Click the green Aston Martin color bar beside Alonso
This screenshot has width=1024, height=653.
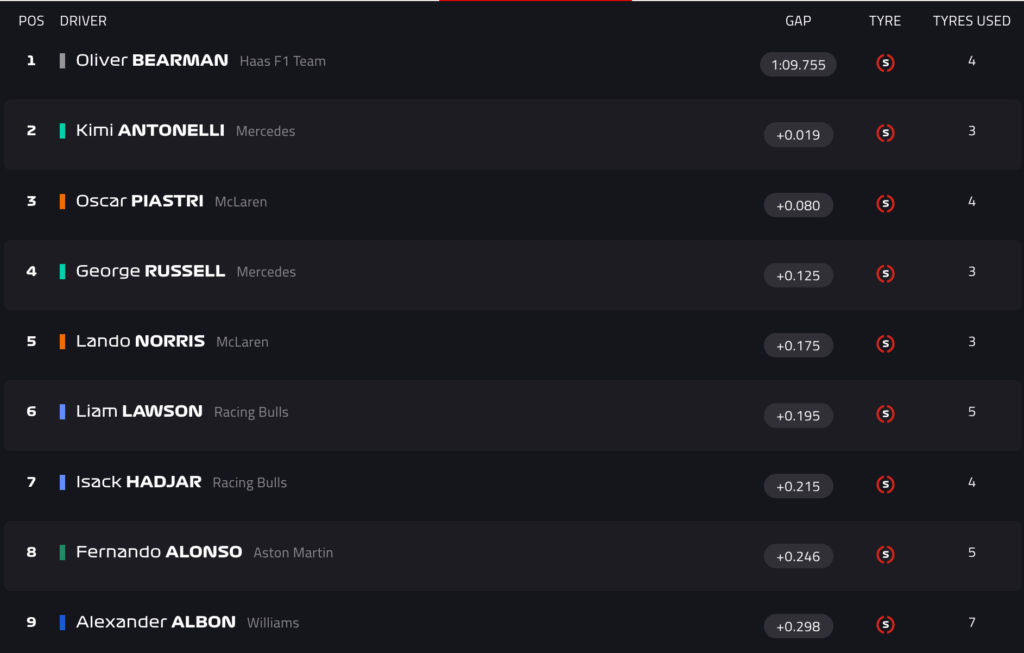[63, 552]
